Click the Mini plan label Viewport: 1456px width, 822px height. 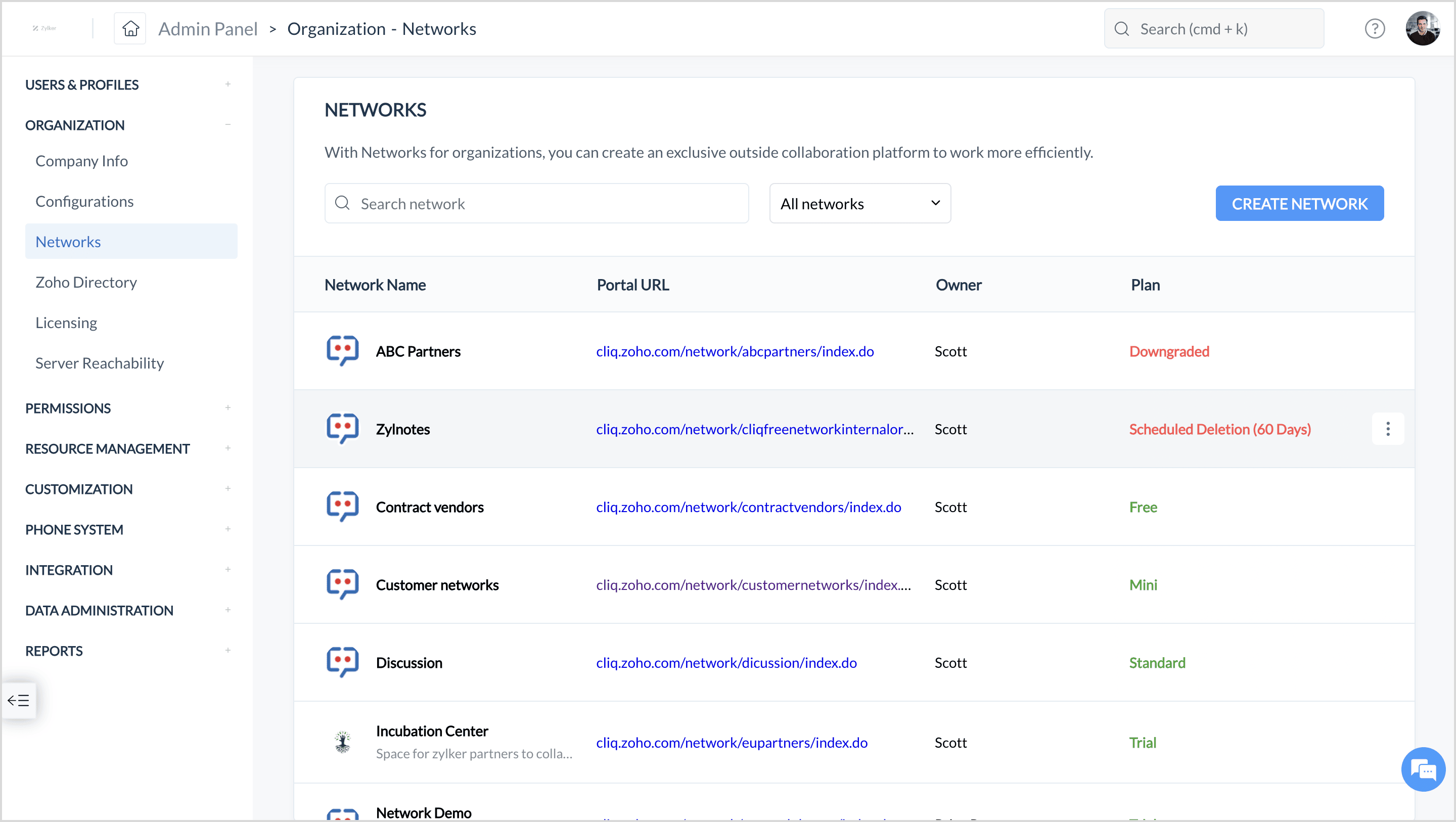(1143, 584)
